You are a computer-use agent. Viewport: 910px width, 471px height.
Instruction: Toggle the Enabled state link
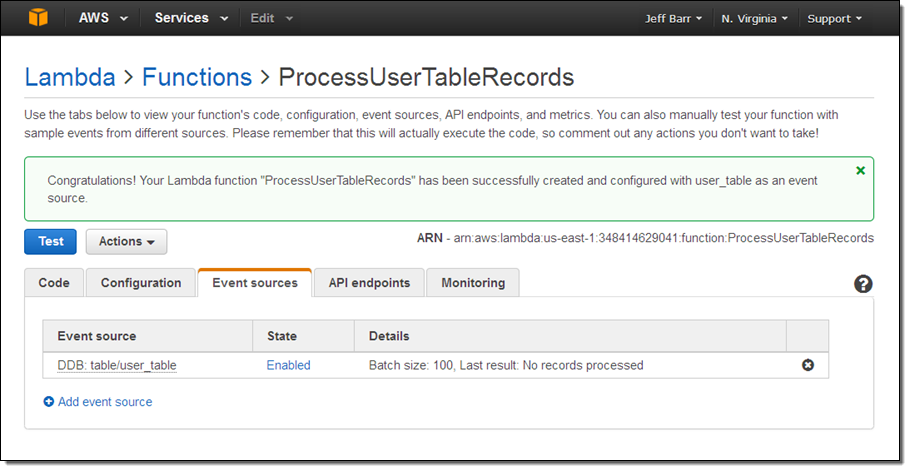(288, 365)
